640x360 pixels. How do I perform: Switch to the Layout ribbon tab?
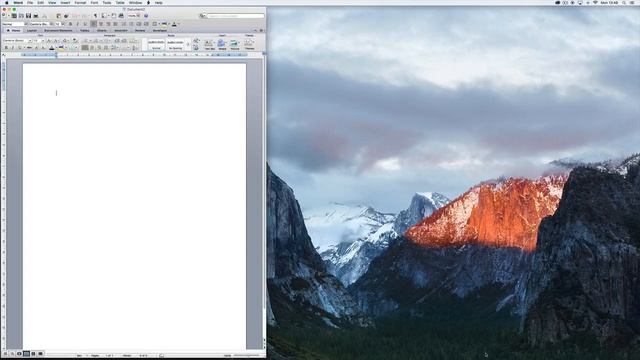click(x=32, y=30)
